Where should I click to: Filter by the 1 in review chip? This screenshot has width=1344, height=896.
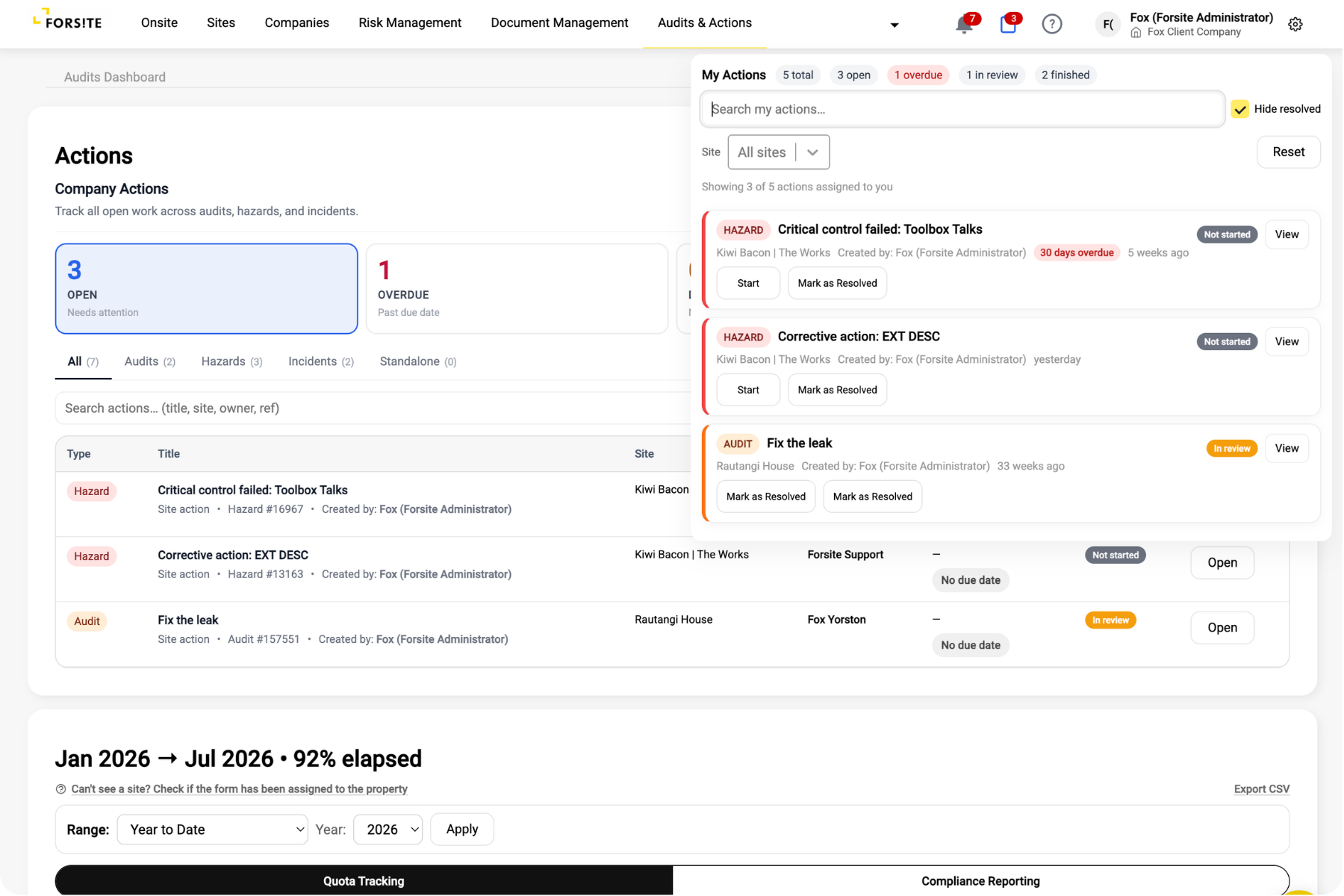tap(992, 75)
